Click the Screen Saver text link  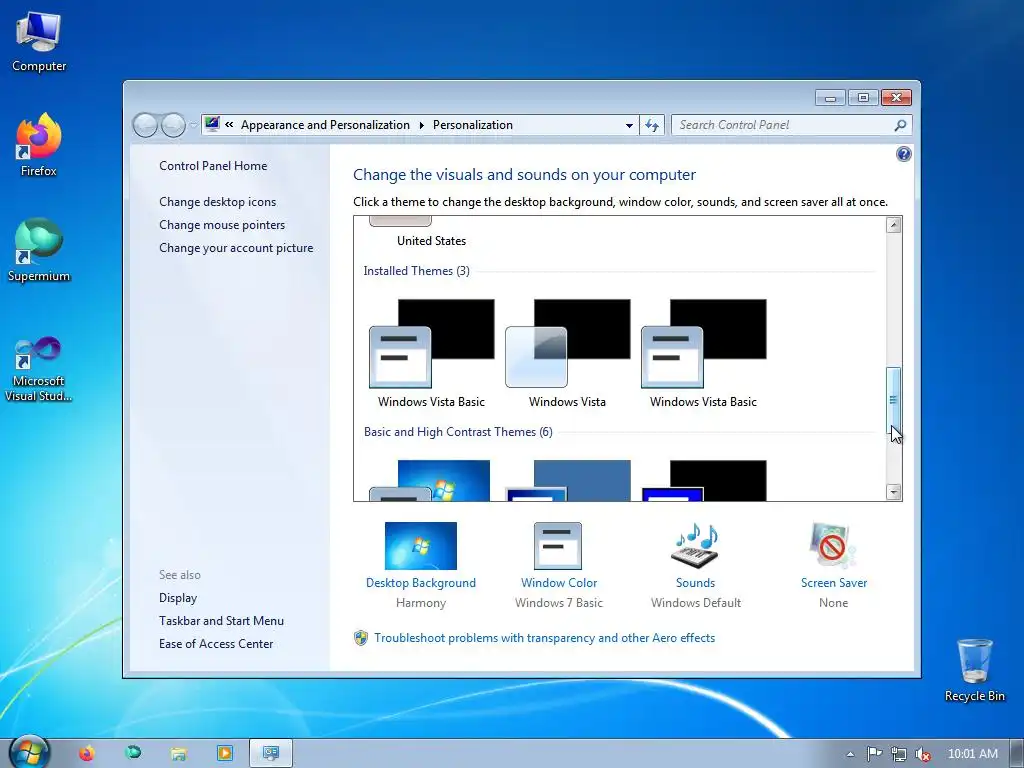point(833,583)
